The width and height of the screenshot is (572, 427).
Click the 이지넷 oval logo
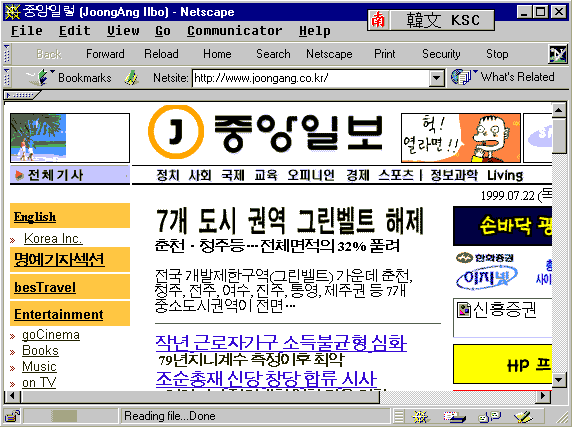click(x=486, y=278)
